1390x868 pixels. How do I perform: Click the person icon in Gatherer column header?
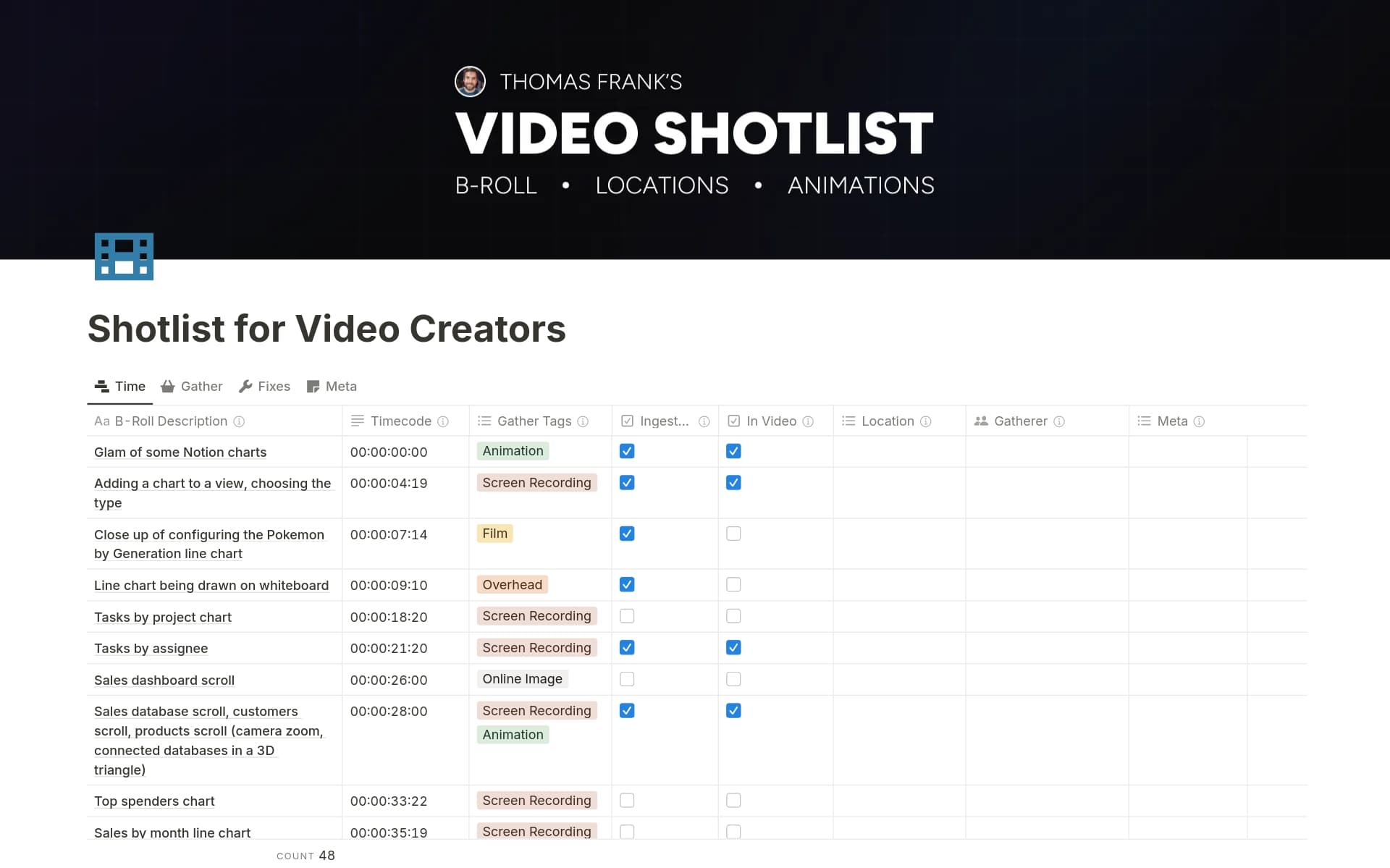pos(981,421)
